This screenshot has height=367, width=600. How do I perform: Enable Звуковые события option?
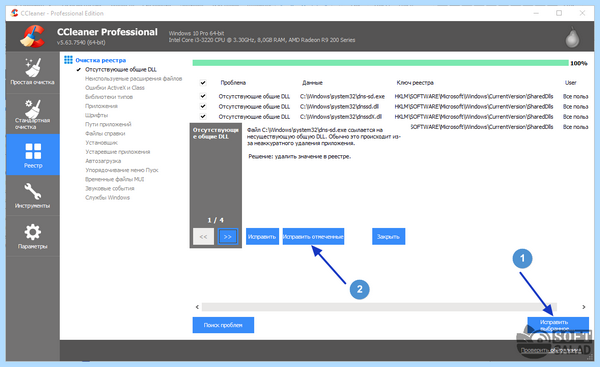(109, 188)
